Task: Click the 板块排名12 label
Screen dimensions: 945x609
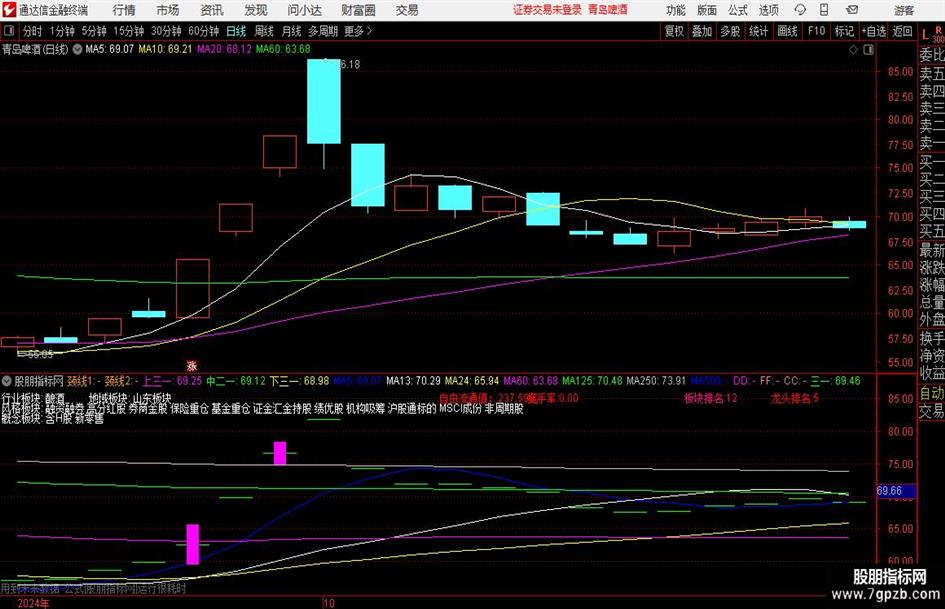Action: click(711, 399)
